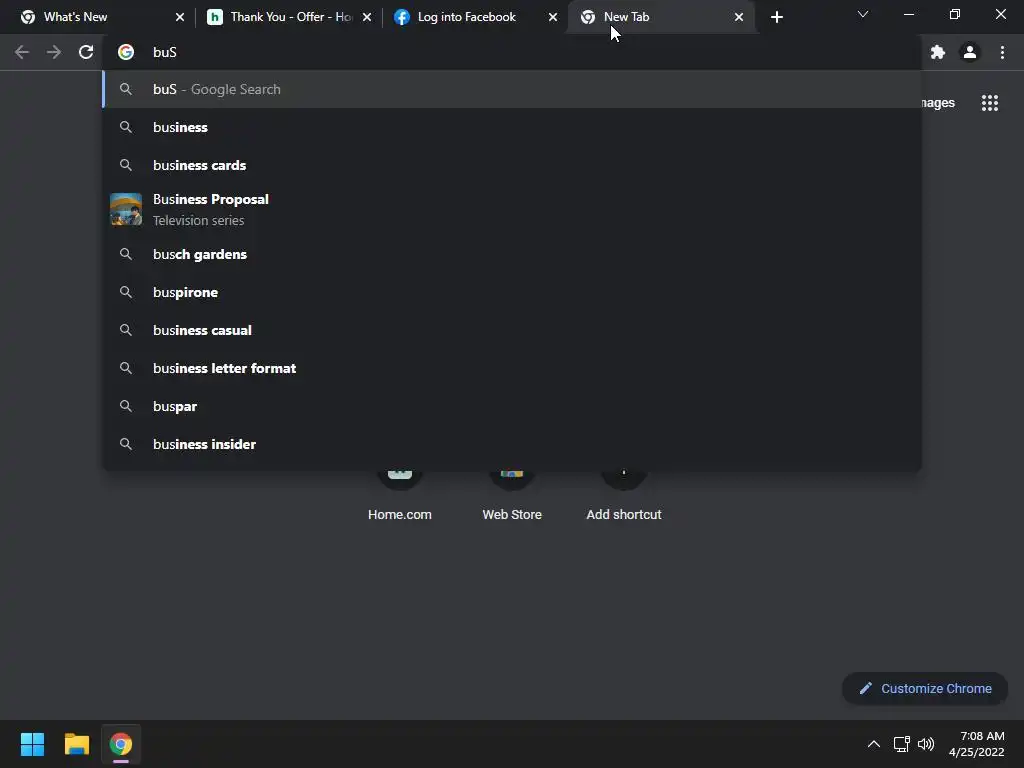Open a new tab with plus button
Image resolution: width=1024 pixels, height=768 pixels.
tap(776, 17)
